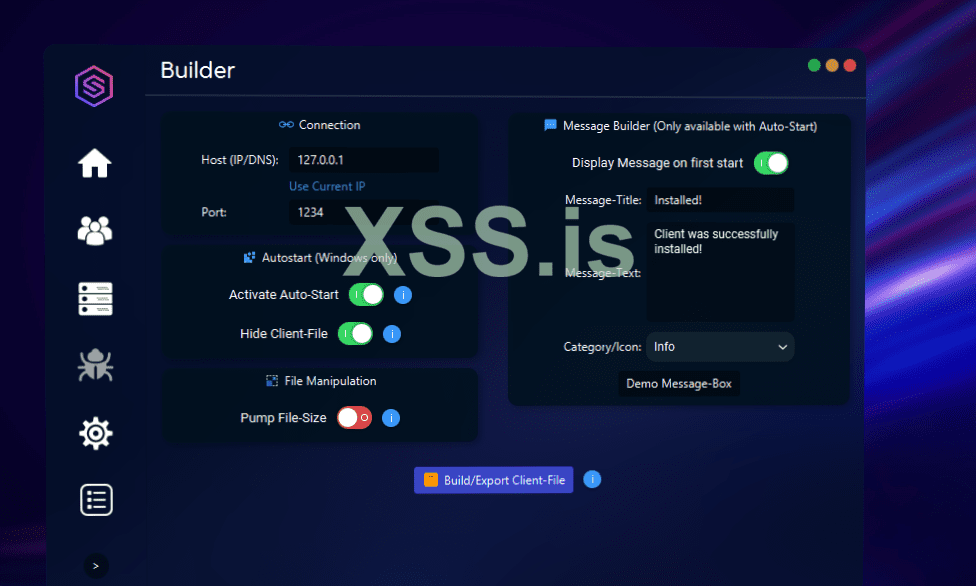Click the Connection link icon
Screen dimensions: 976x586
pos(286,125)
